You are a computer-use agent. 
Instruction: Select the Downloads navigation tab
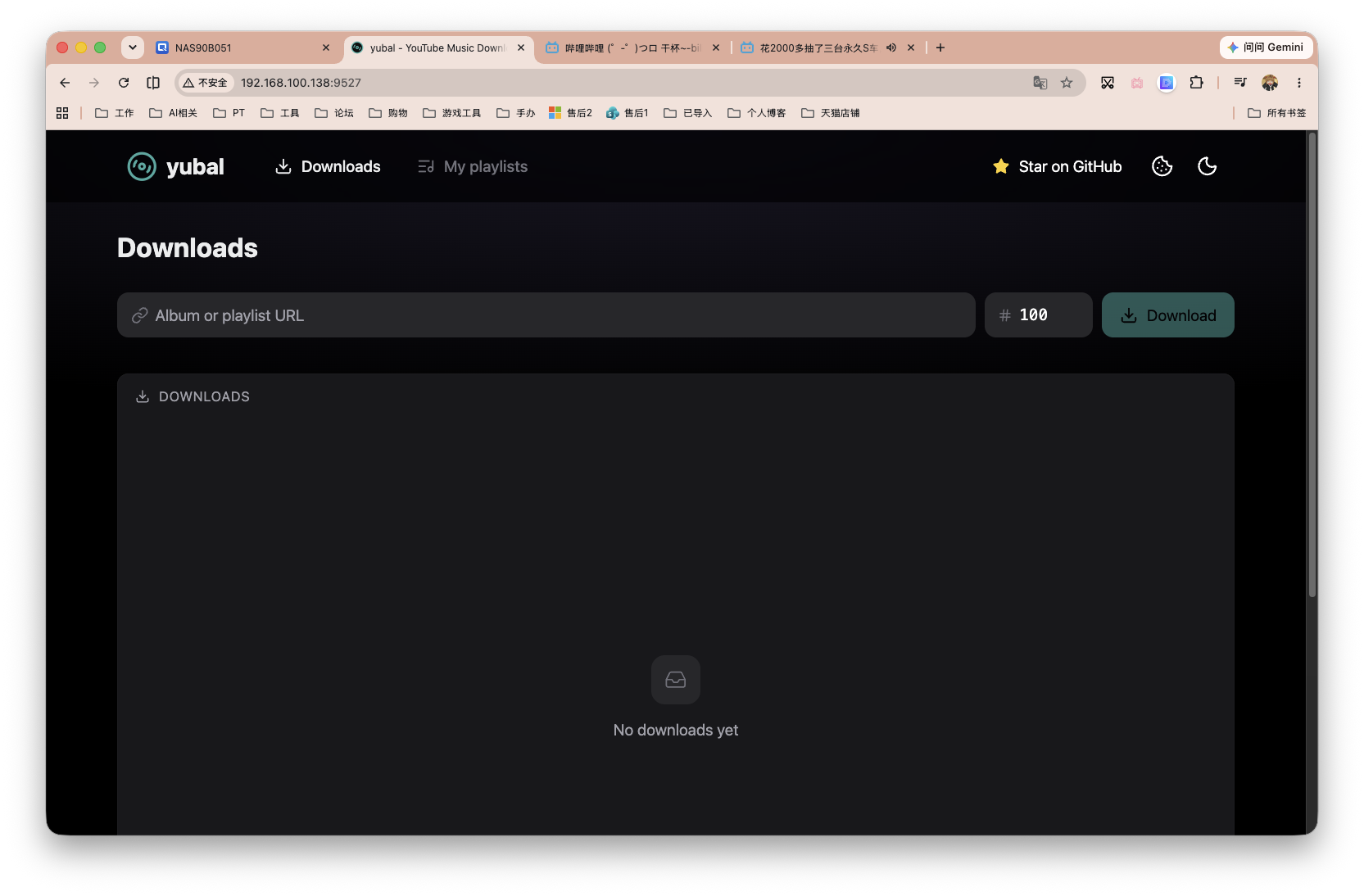328,166
